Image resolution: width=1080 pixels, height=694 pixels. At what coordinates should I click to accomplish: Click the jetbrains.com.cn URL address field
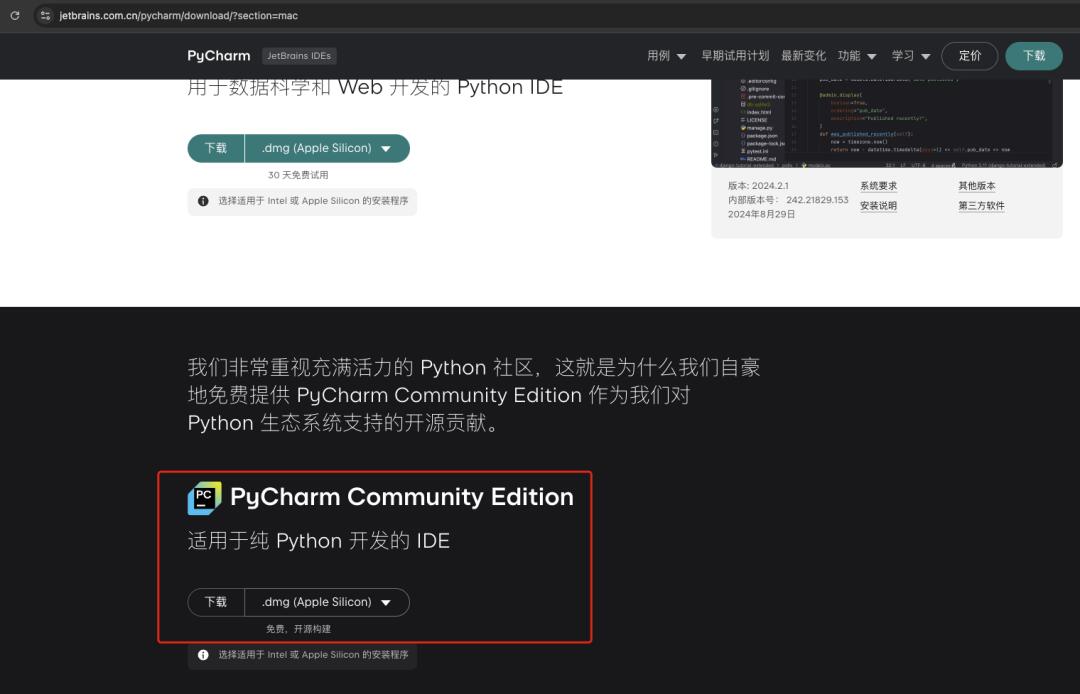click(178, 15)
